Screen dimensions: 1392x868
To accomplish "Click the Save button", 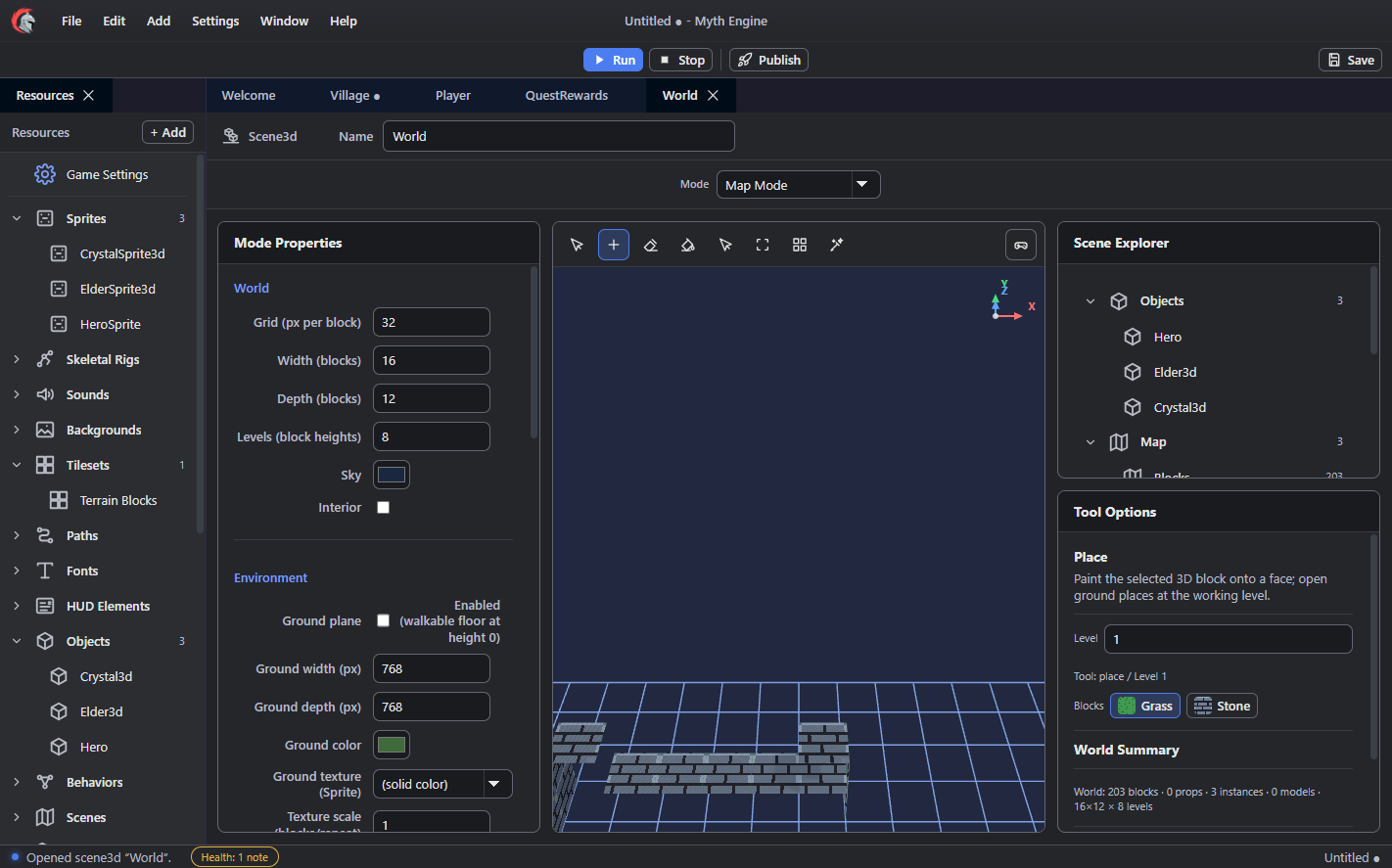I will [1350, 60].
